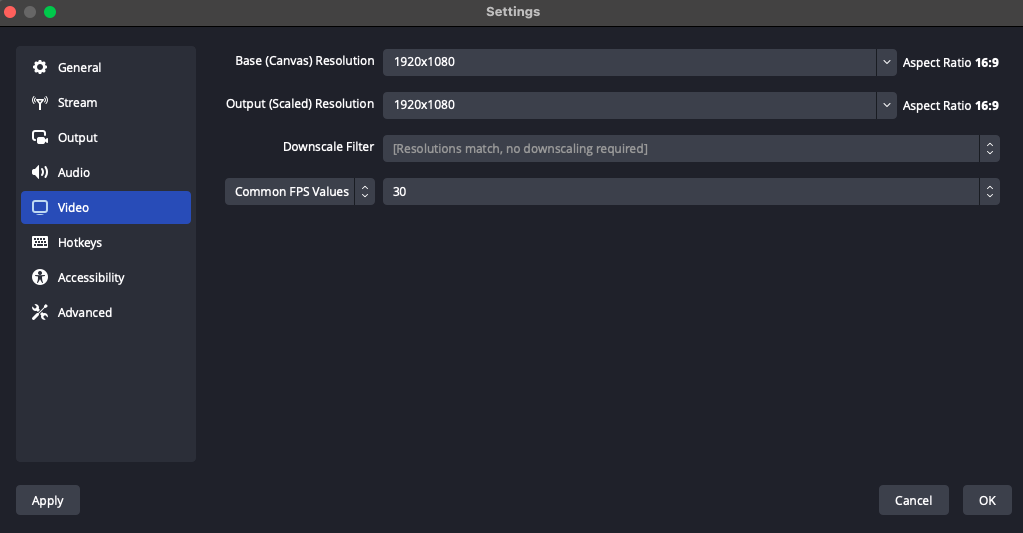Click the Output (Scaled) Resolution text field
The image size is (1023, 533).
(x=628, y=105)
